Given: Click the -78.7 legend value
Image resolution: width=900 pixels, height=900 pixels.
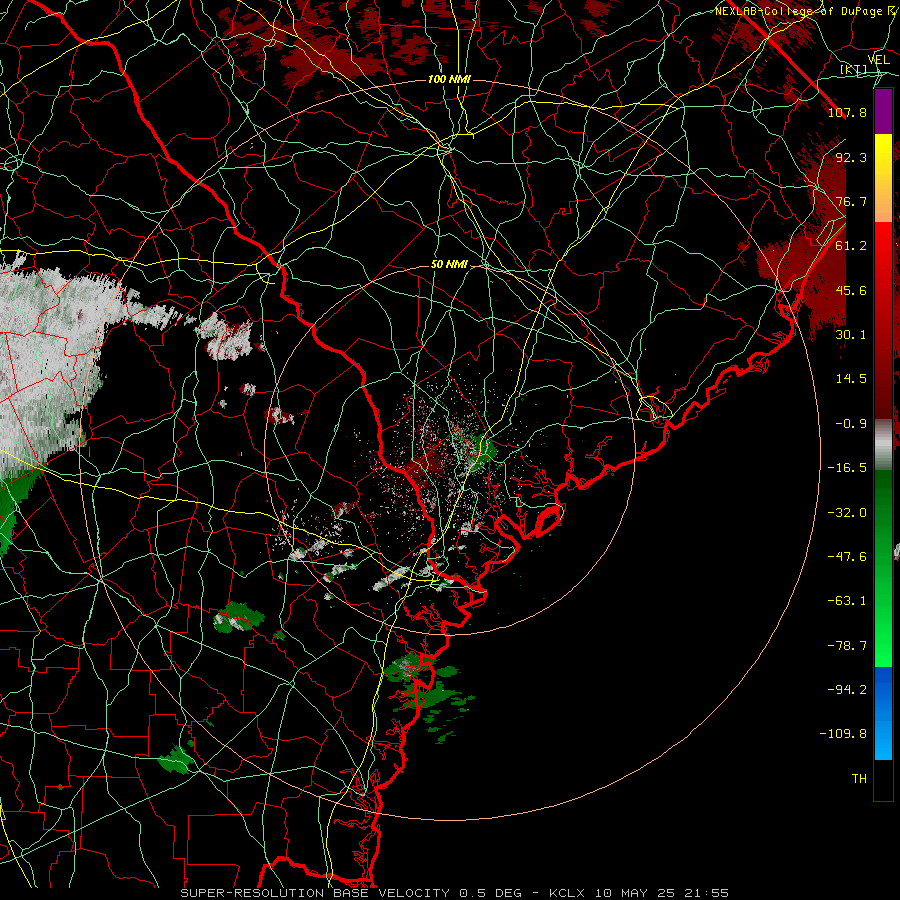Looking at the screenshot, I should click(847, 646).
